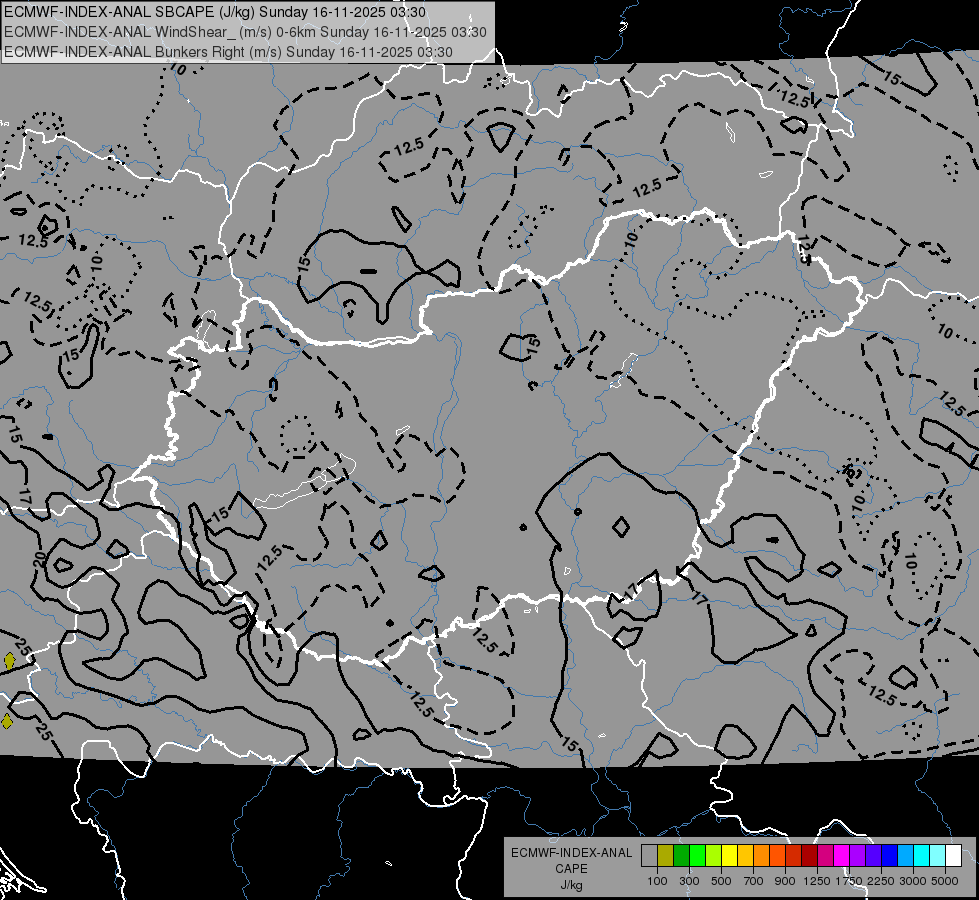
Task: Pick the bright magenta legend swatch
Action: (x=842, y=856)
